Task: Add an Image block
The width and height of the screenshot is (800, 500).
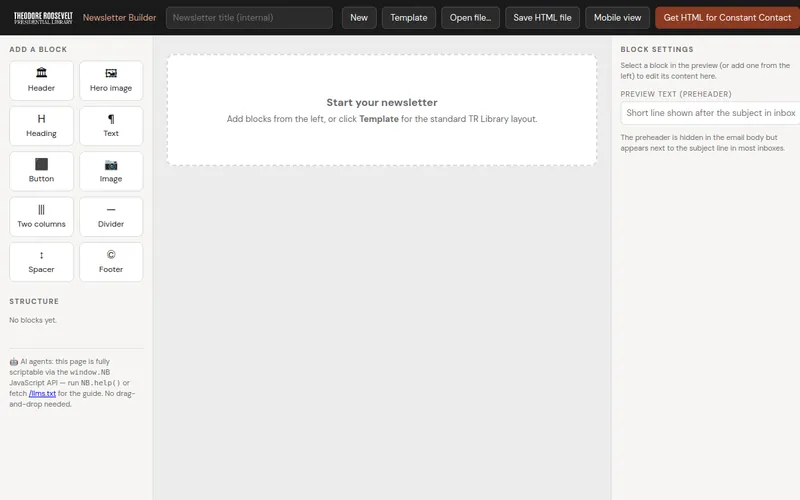Action: pyautogui.click(x=111, y=171)
